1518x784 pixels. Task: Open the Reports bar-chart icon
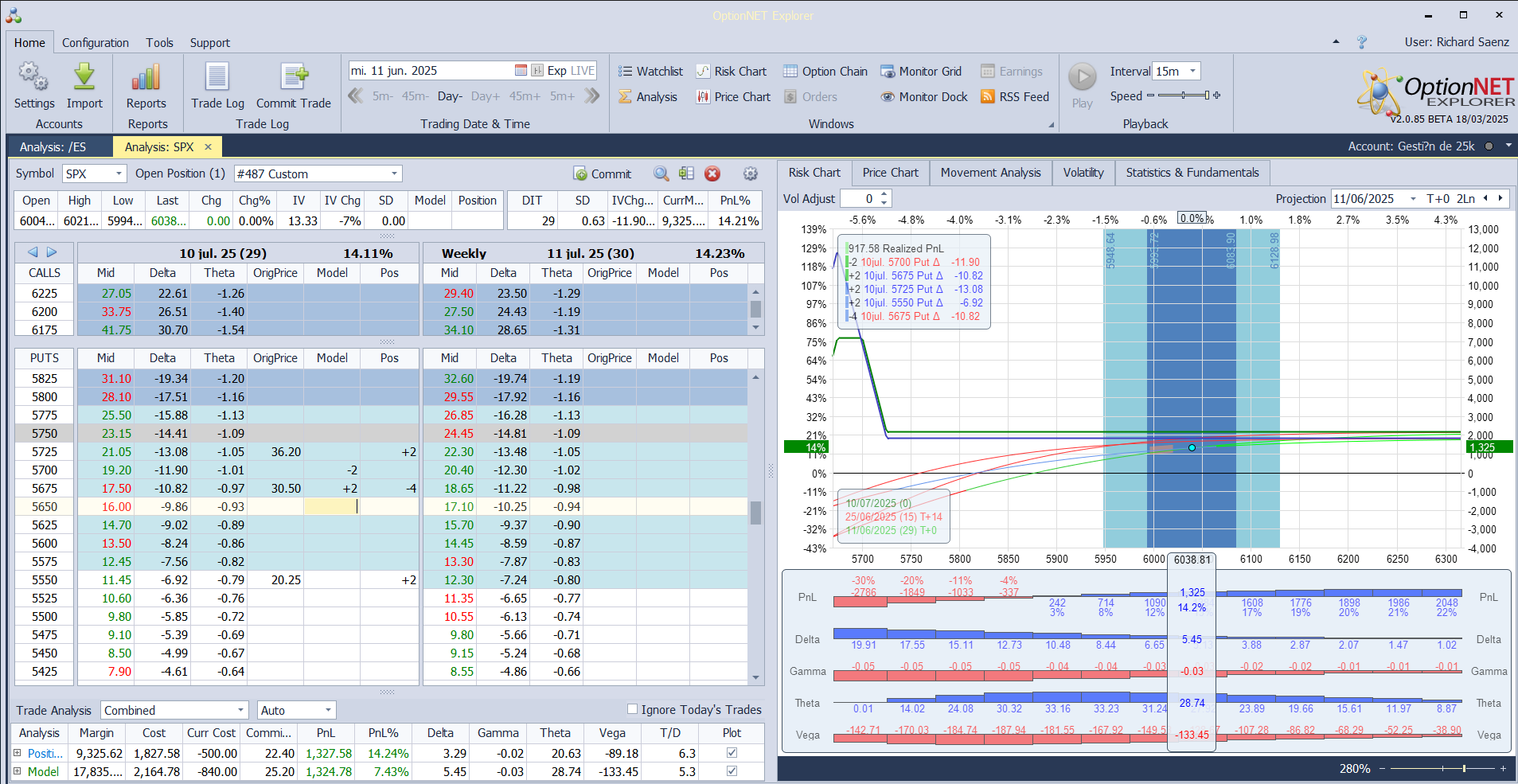[146, 77]
